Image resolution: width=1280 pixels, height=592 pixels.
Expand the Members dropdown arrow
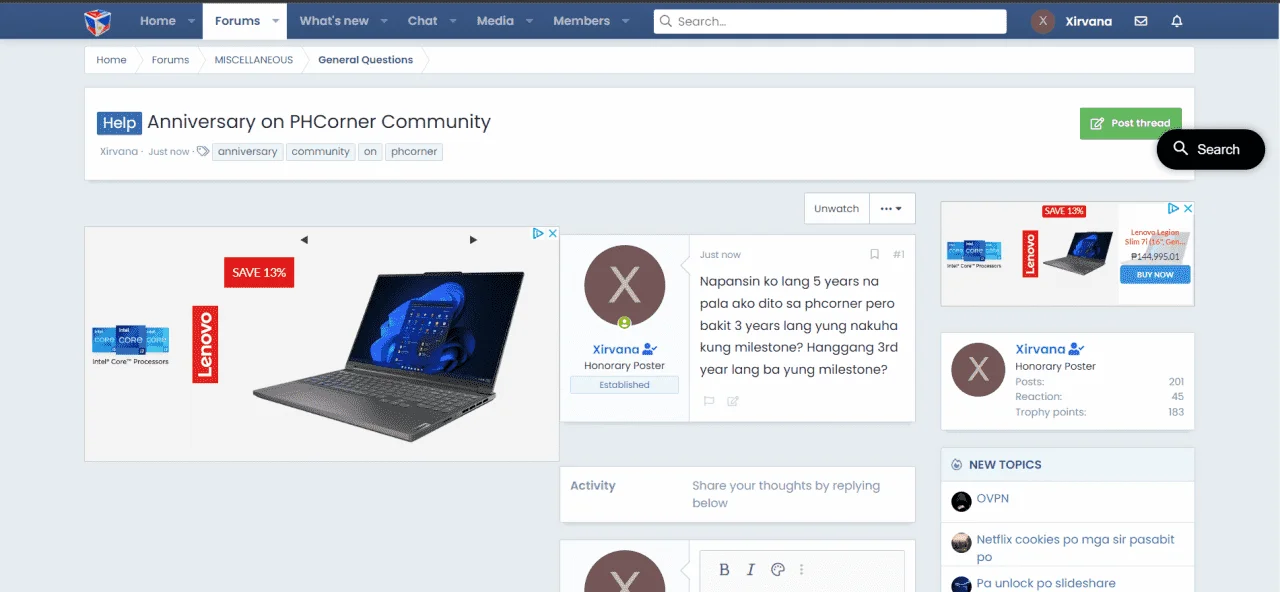[625, 21]
